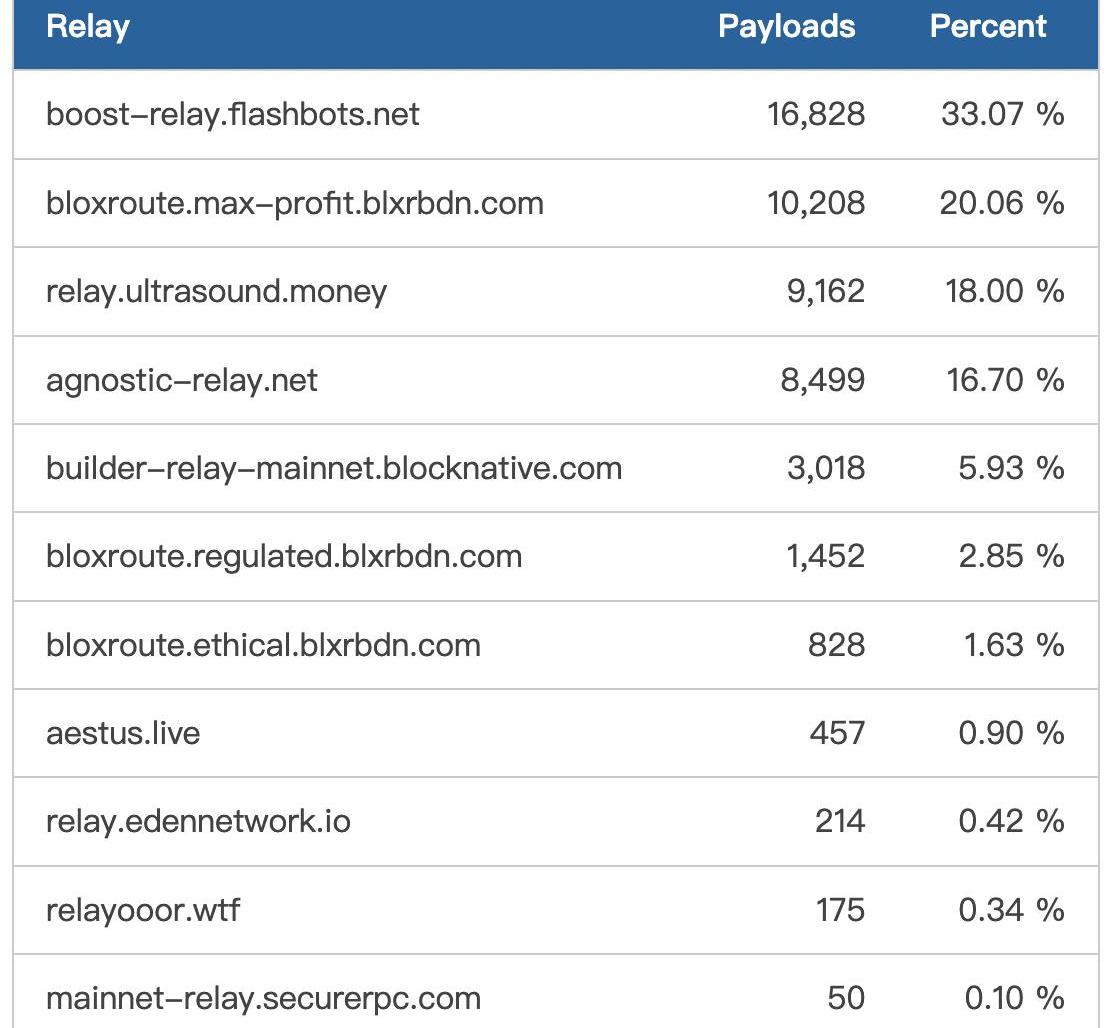Click relay.ultrasound.money in the table
The width and height of the screenshot is (1110, 1028).
tap(216, 292)
